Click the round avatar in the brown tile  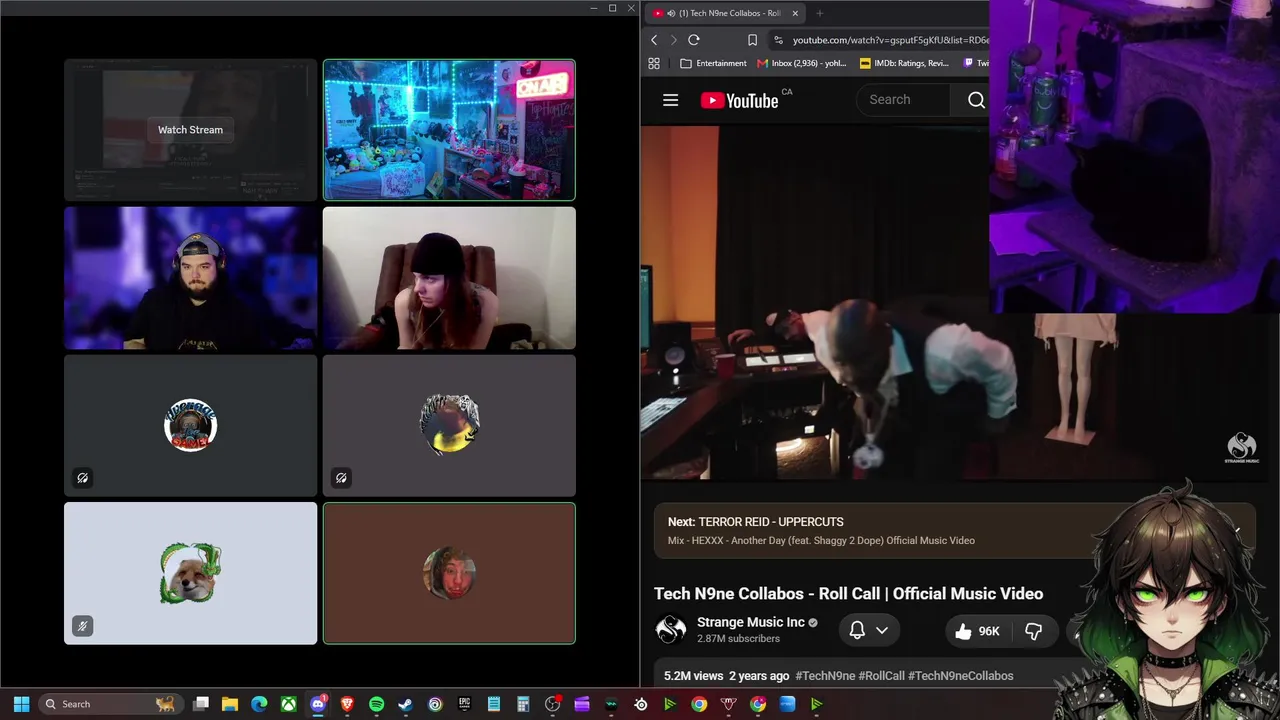coord(449,573)
